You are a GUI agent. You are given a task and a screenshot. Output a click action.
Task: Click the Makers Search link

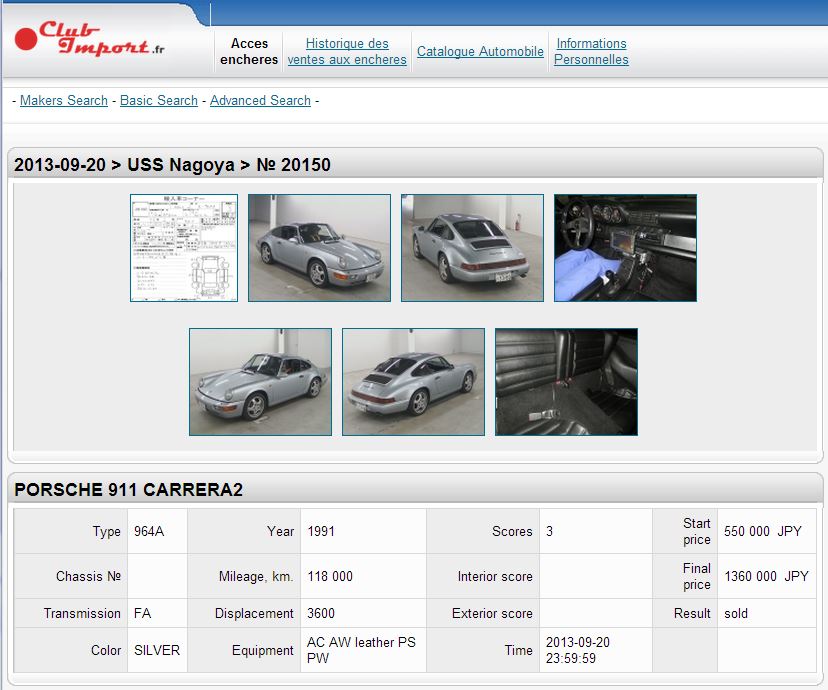coord(64,101)
